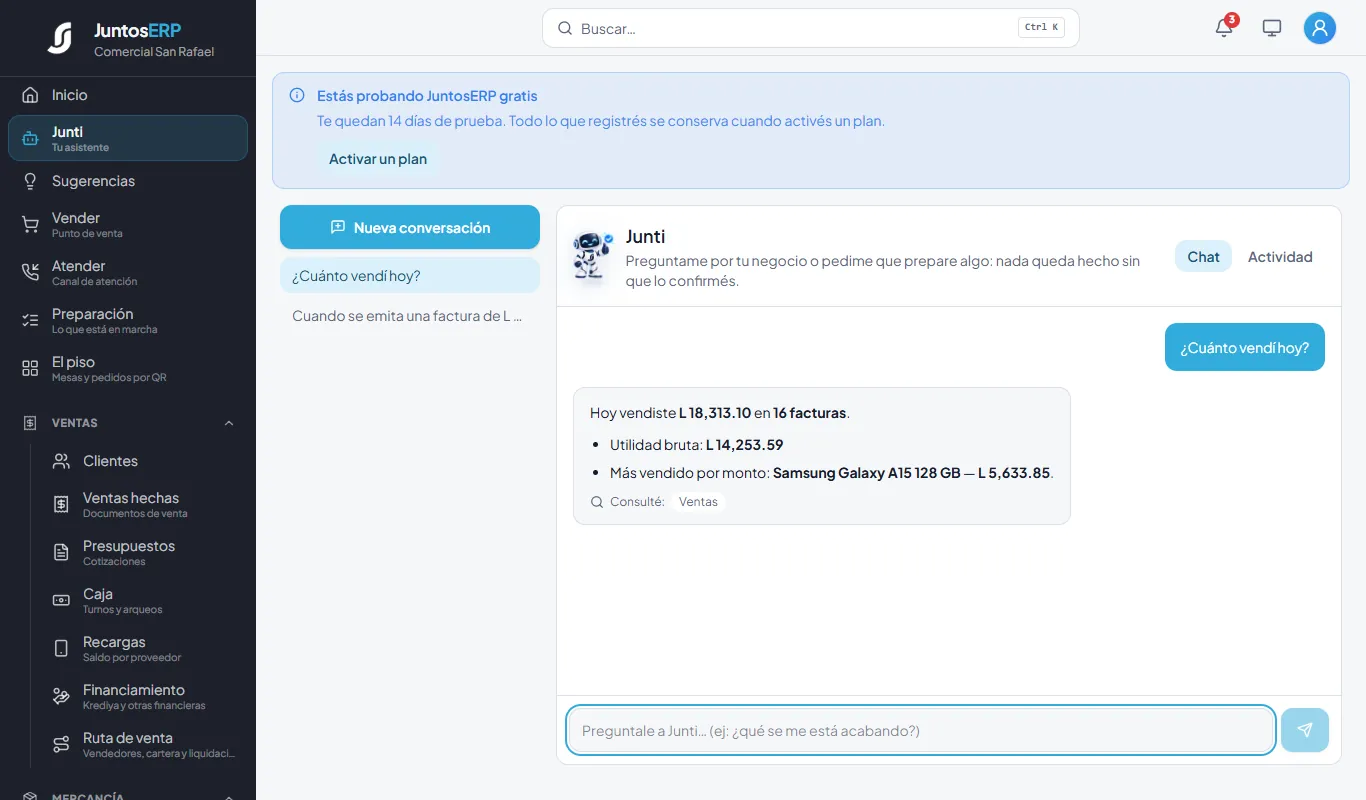The height and width of the screenshot is (800, 1366).
Task: Focus the Preguntale a Junti input
Action: pyautogui.click(x=920, y=730)
